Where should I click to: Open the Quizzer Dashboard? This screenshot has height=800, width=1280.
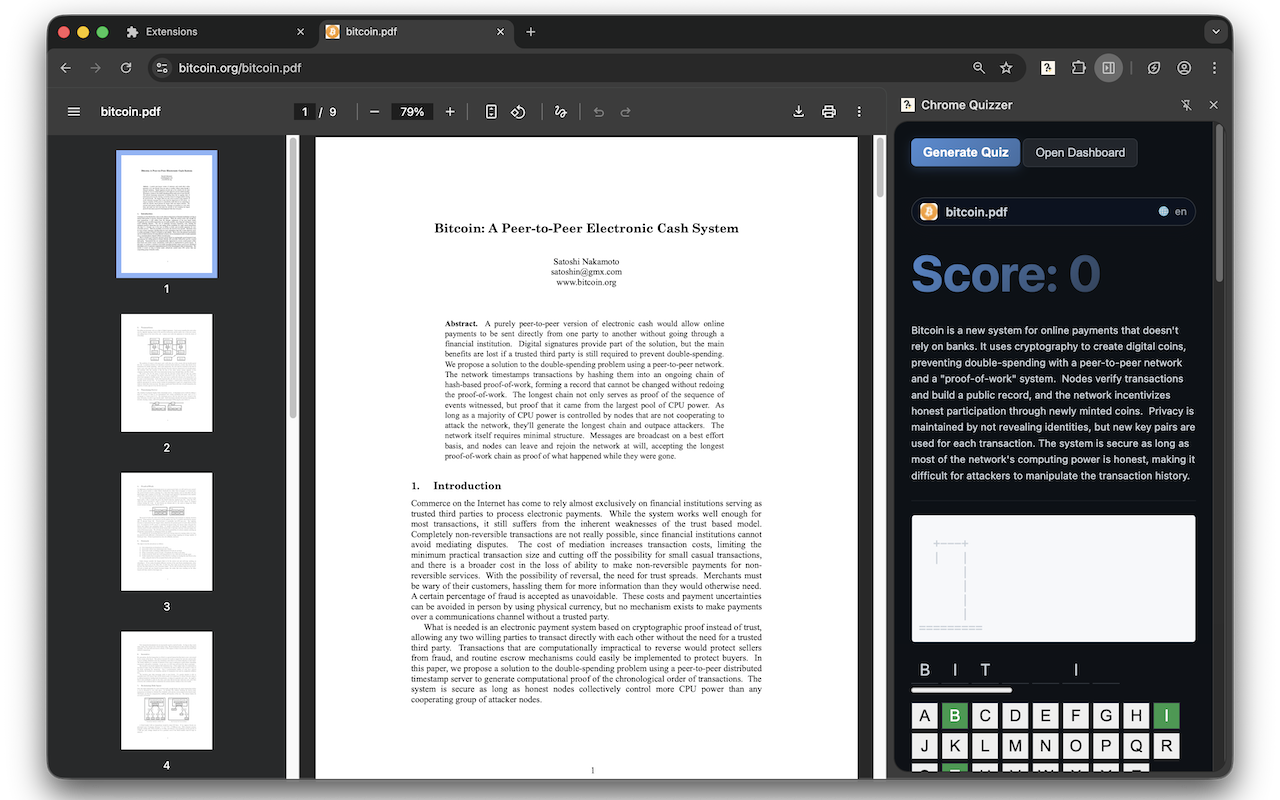pos(1079,152)
